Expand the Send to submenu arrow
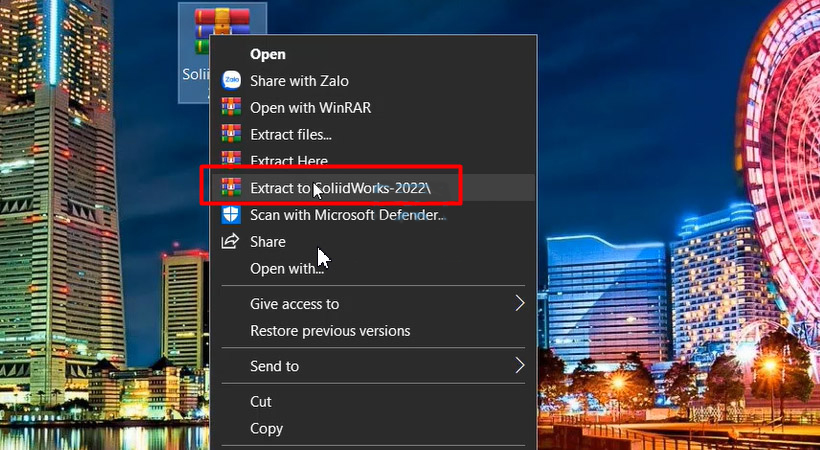Viewport: 820px width, 450px height. click(x=519, y=366)
